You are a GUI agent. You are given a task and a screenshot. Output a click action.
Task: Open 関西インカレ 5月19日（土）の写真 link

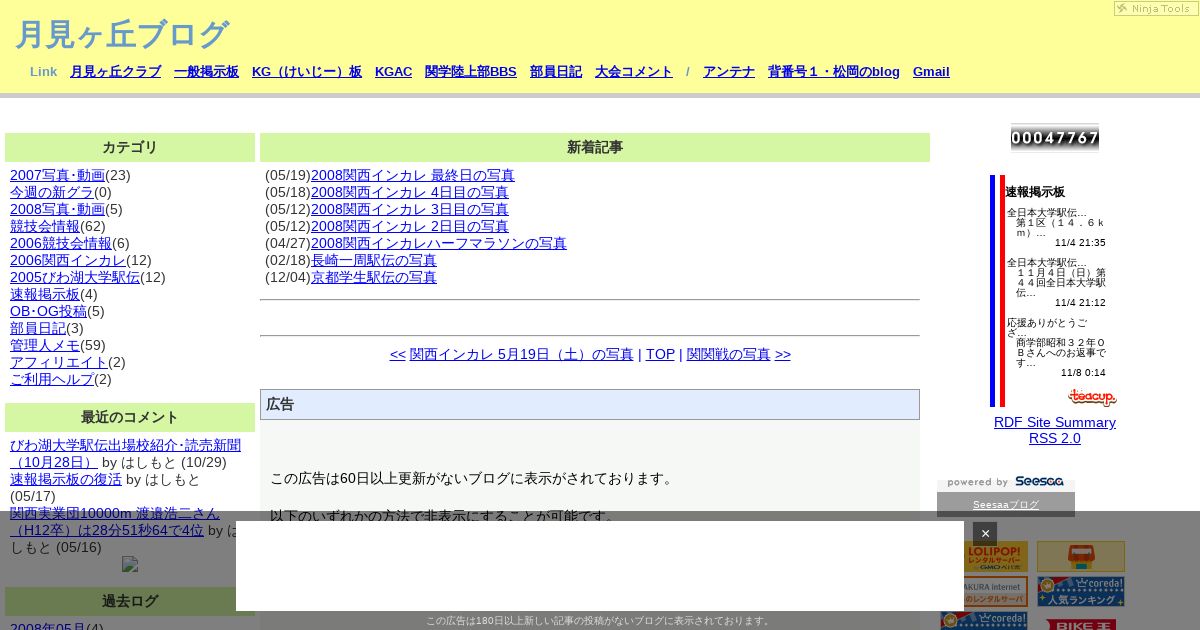pyautogui.click(x=522, y=354)
